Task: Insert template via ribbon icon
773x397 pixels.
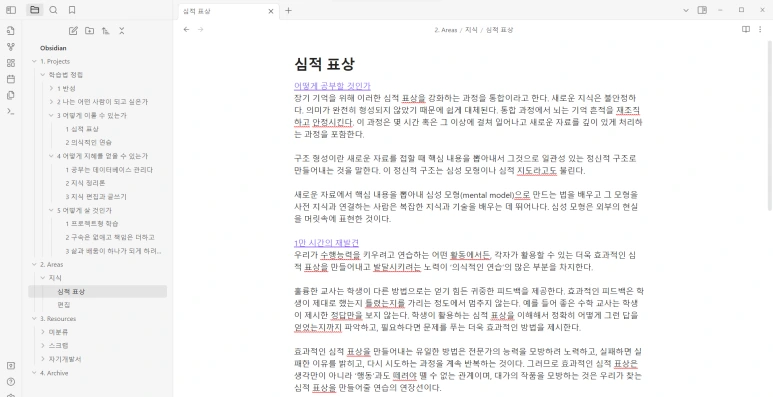Action: pyautogui.click(x=11, y=95)
